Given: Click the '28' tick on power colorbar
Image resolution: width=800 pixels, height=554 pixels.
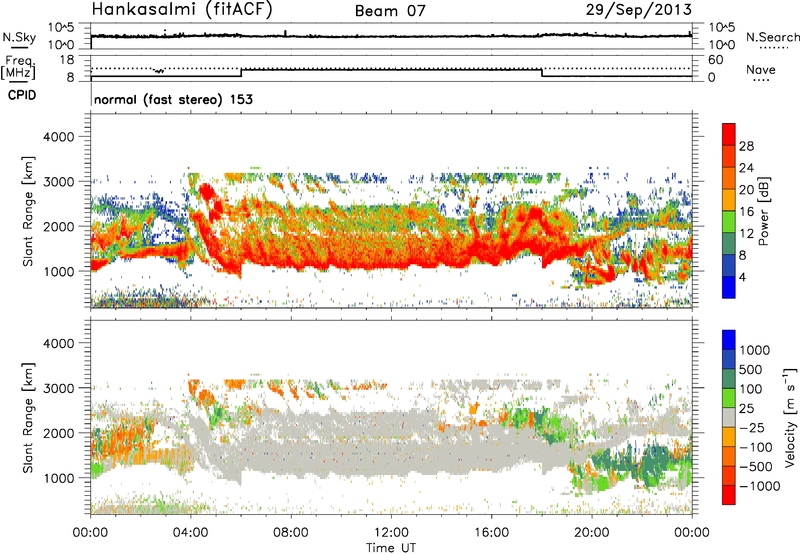Looking at the screenshot, I should tap(746, 146).
